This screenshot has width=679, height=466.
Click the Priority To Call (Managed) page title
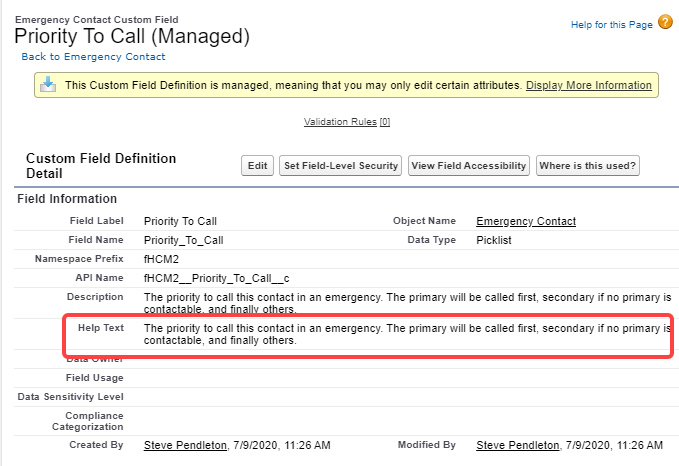pos(132,36)
